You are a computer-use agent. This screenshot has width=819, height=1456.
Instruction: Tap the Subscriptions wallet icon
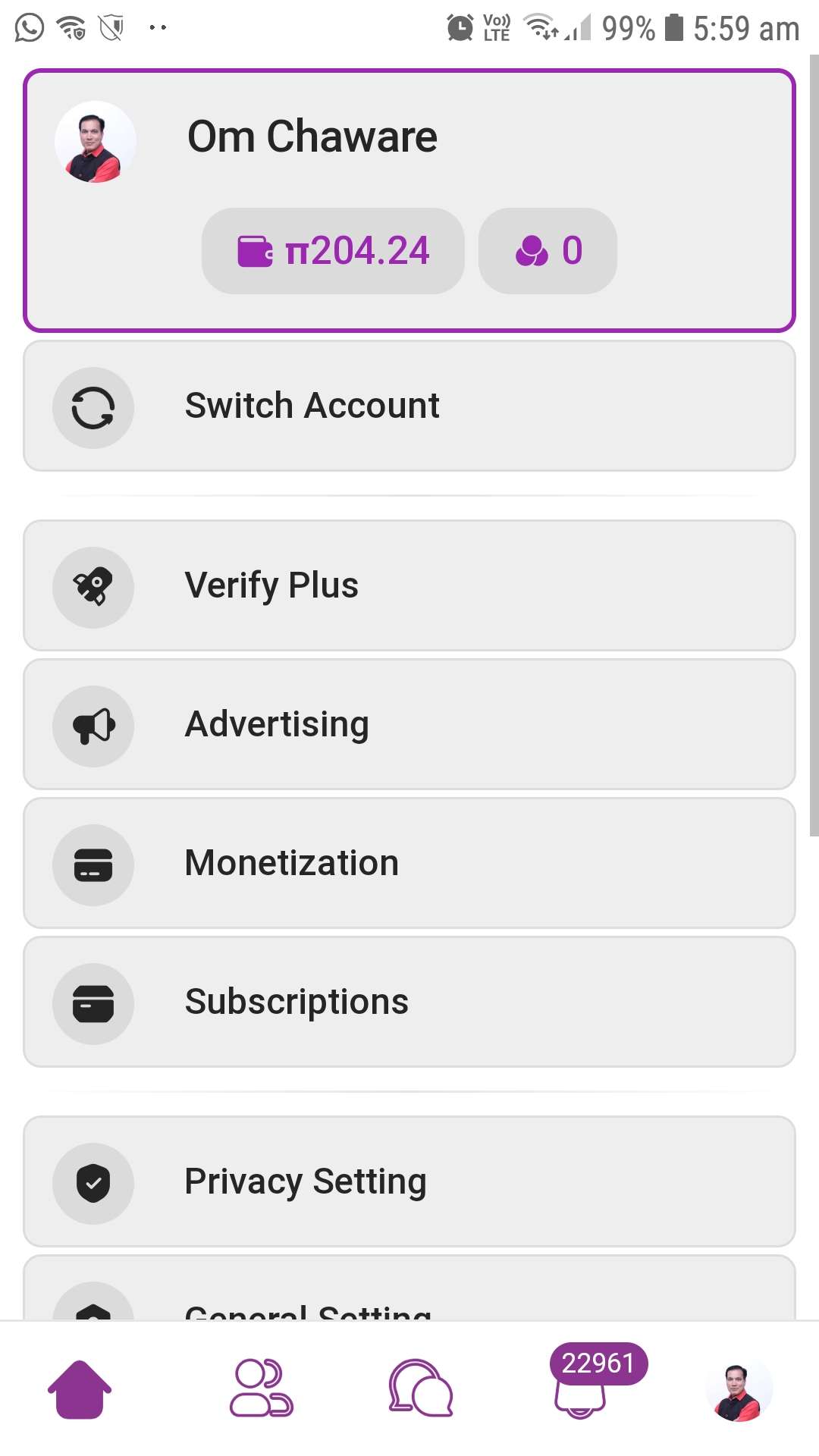[93, 1003]
